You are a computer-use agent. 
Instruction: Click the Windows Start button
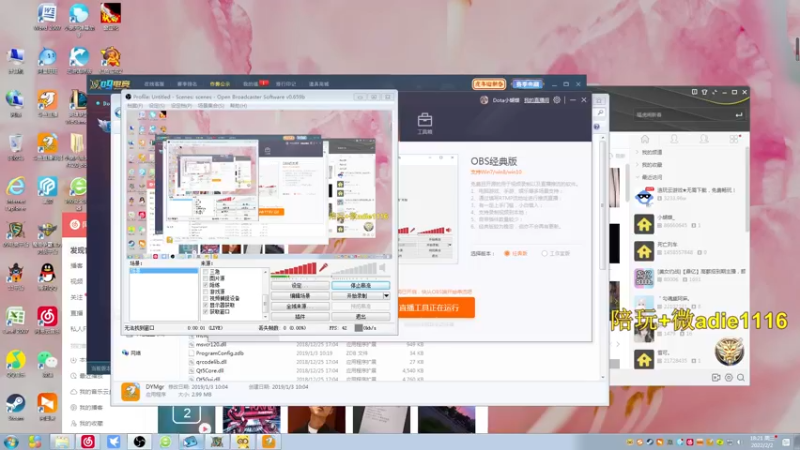click(x=11, y=441)
